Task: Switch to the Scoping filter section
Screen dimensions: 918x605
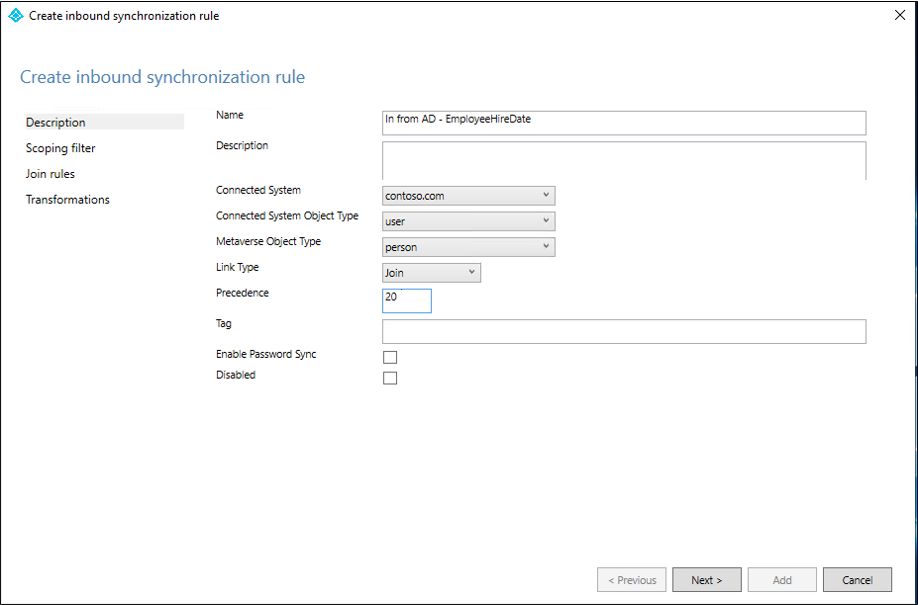Action: point(61,148)
